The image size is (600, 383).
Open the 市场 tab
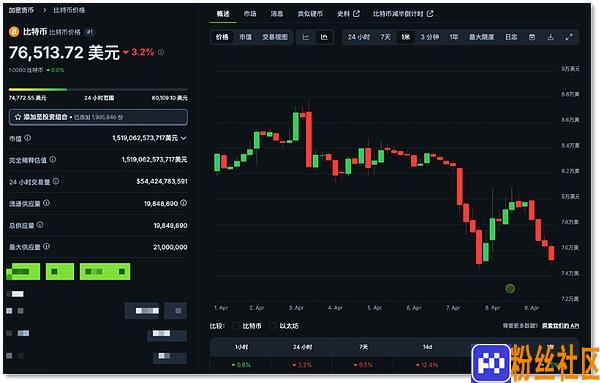tap(250, 14)
